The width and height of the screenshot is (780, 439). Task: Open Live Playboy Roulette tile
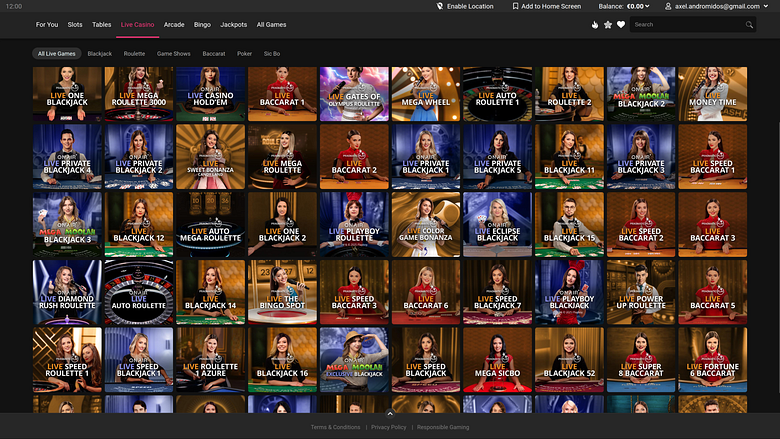pyautogui.click(x=354, y=225)
